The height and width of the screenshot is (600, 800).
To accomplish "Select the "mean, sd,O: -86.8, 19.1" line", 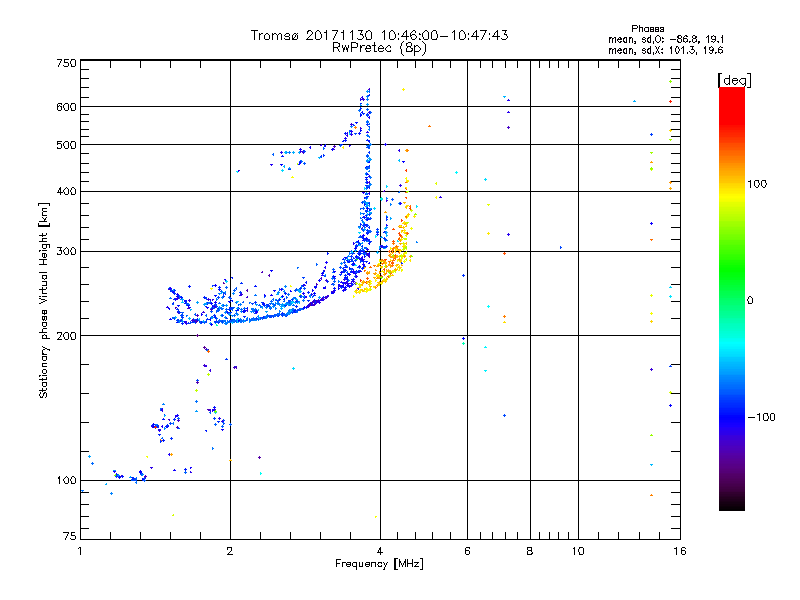I will [666, 39].
